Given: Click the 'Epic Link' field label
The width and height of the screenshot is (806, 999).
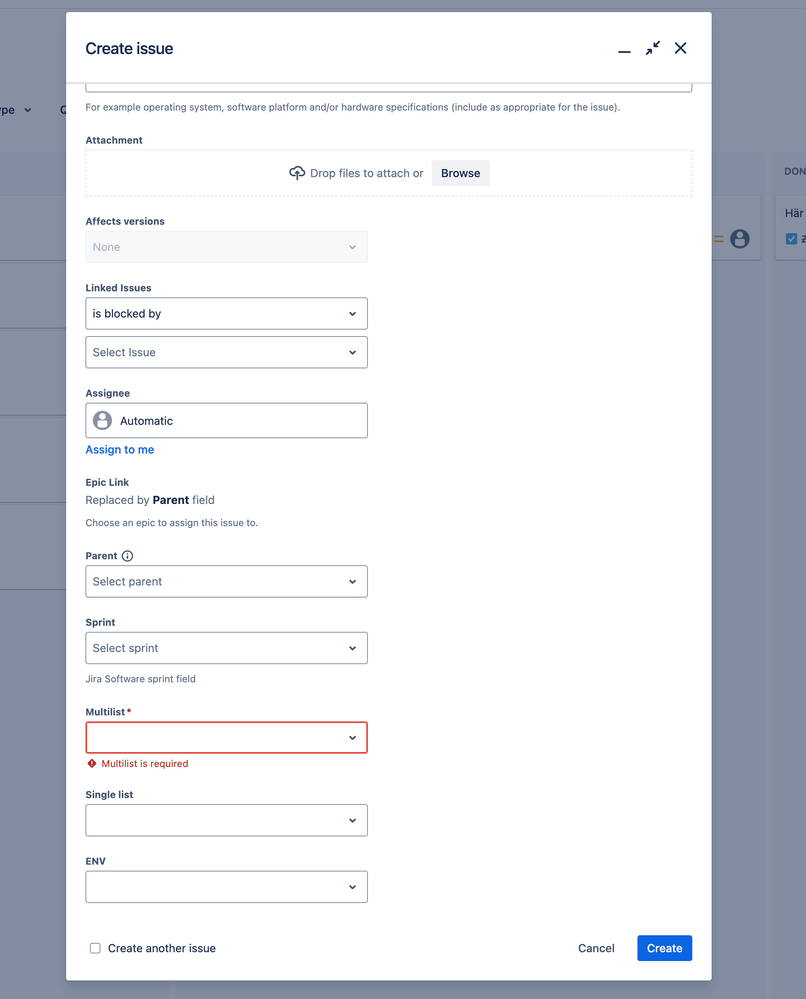Looking at the screenshot, I should pyautogui.click(x=107, y=482).
